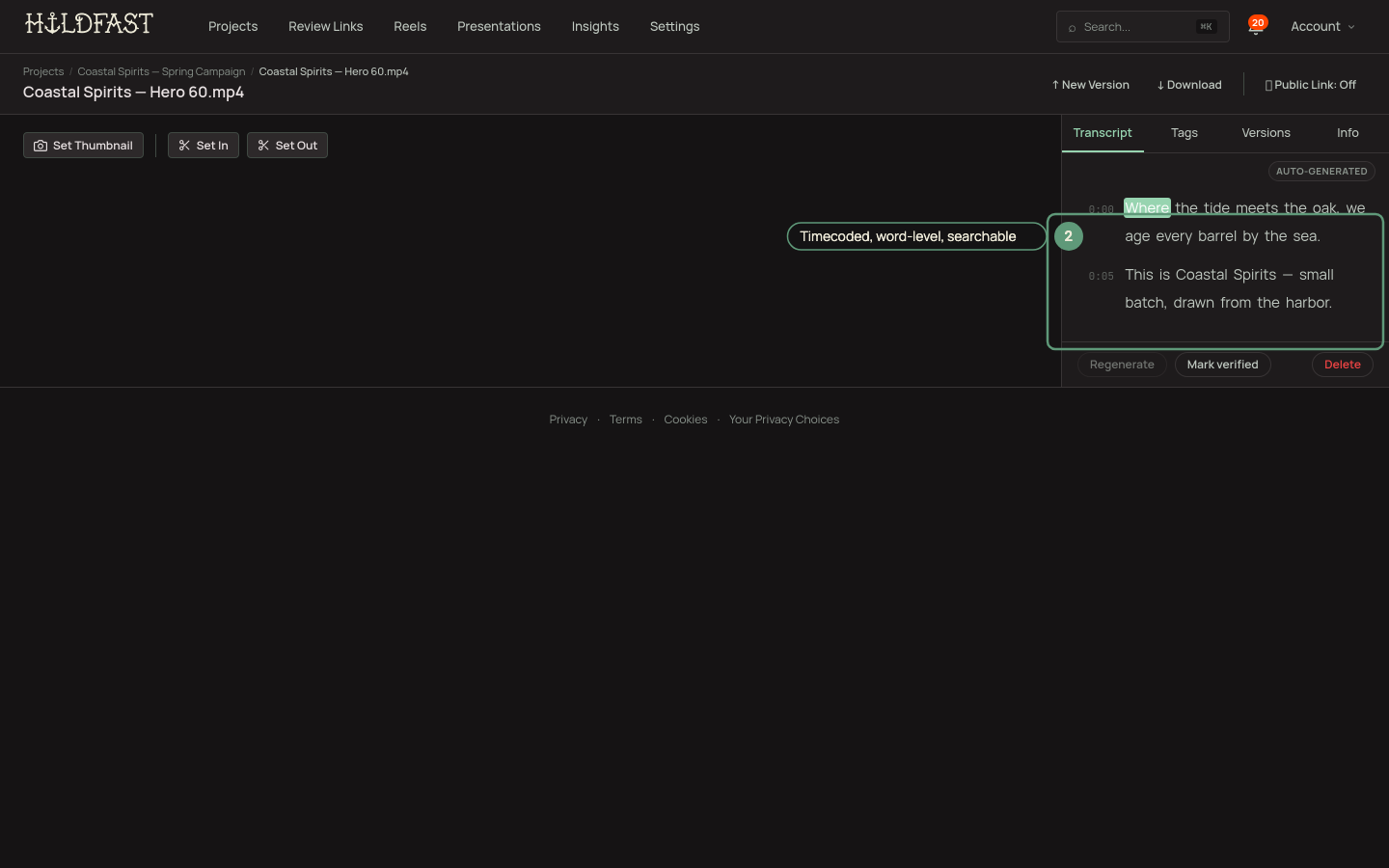The height and width of the screenshot is (868, 1389).
Task: Jump to the highlighted word "Where"
Action: 1147,207
